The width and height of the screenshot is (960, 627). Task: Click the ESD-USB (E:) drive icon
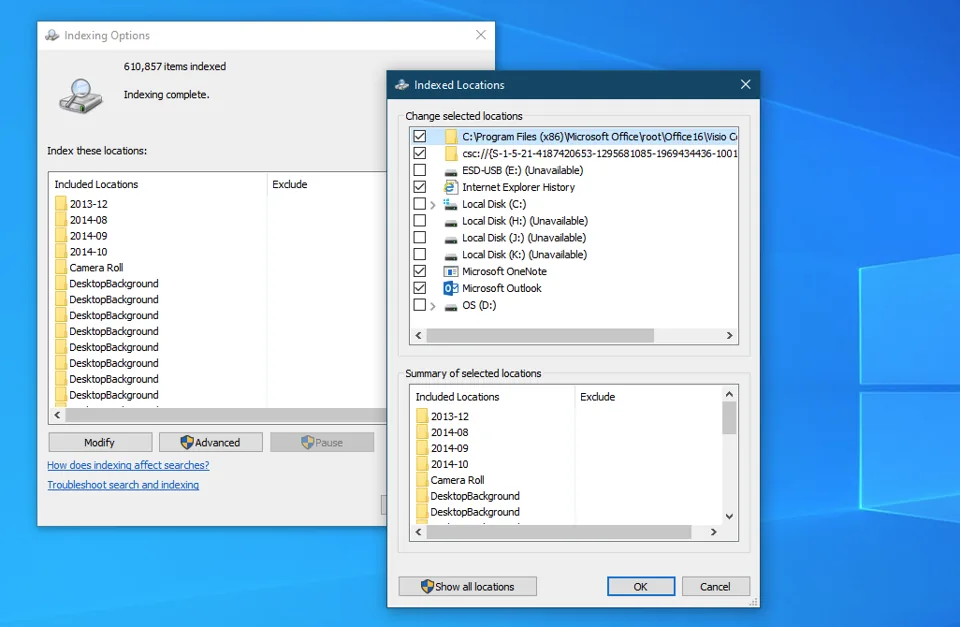450,170
